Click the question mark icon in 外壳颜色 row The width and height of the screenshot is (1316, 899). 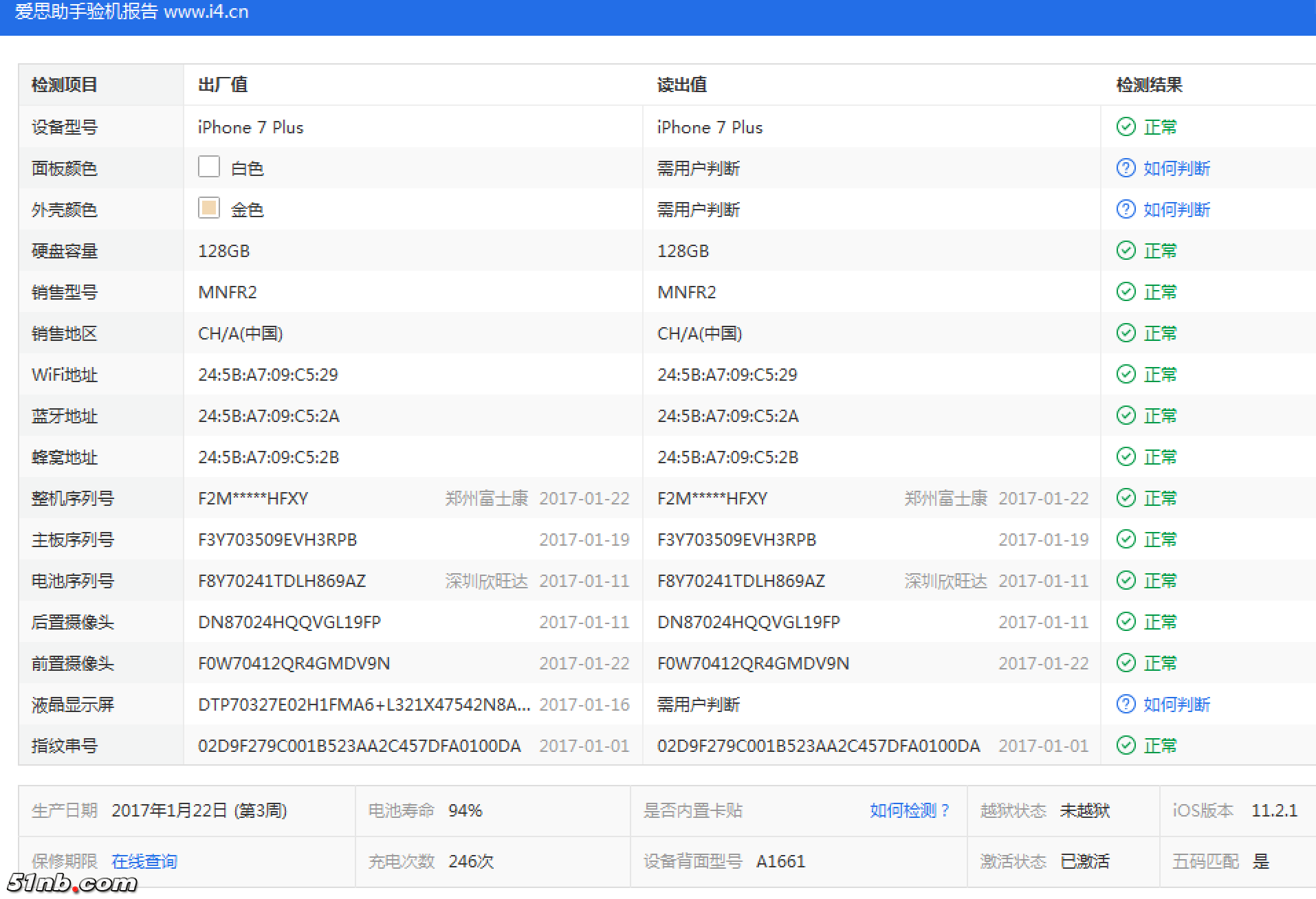(x=1126, y=209)
